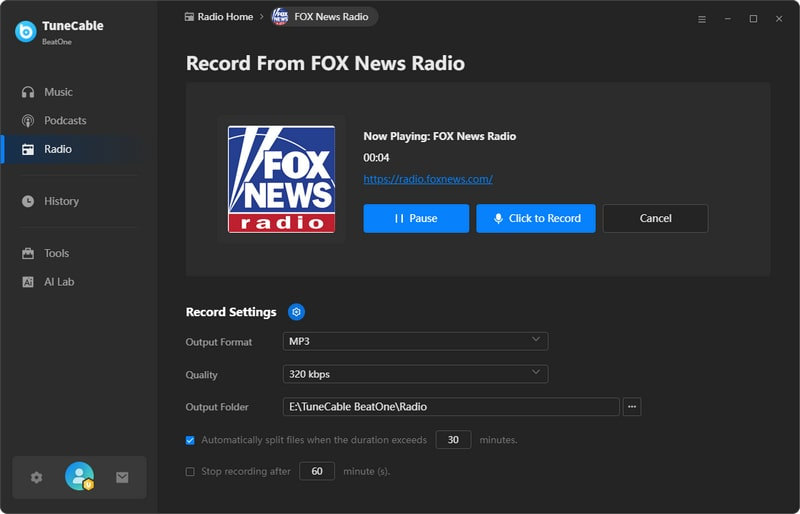Click the user profile avatar icon

click(80, 476)
